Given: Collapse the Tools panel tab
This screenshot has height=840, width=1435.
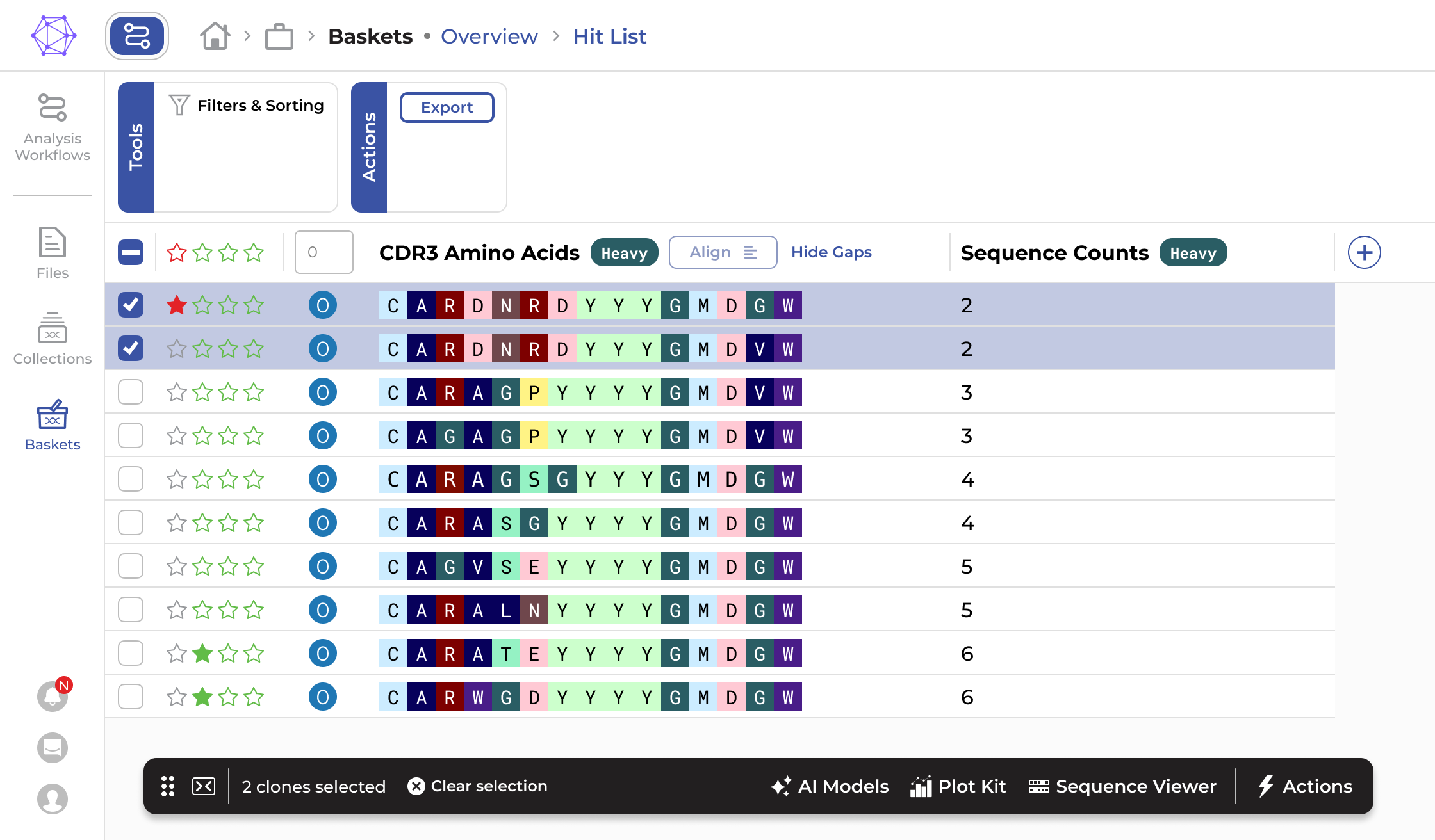Looking at the screenshot, I should [136, 147].
